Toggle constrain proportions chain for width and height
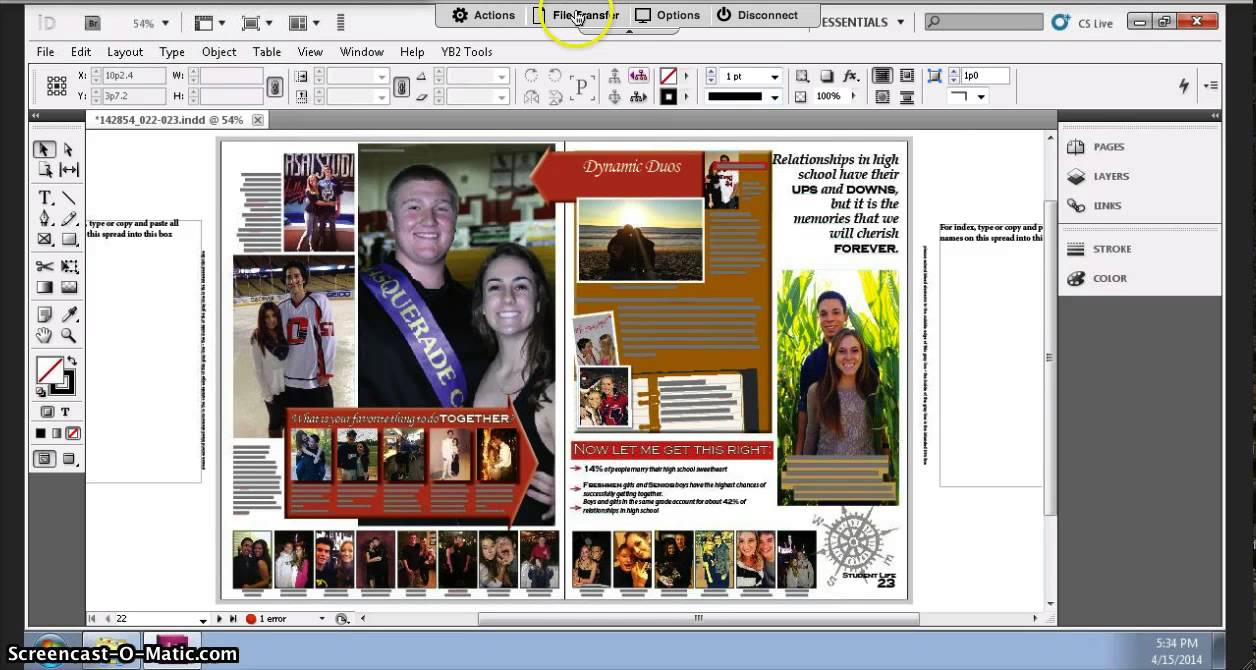 pos(274,86)
